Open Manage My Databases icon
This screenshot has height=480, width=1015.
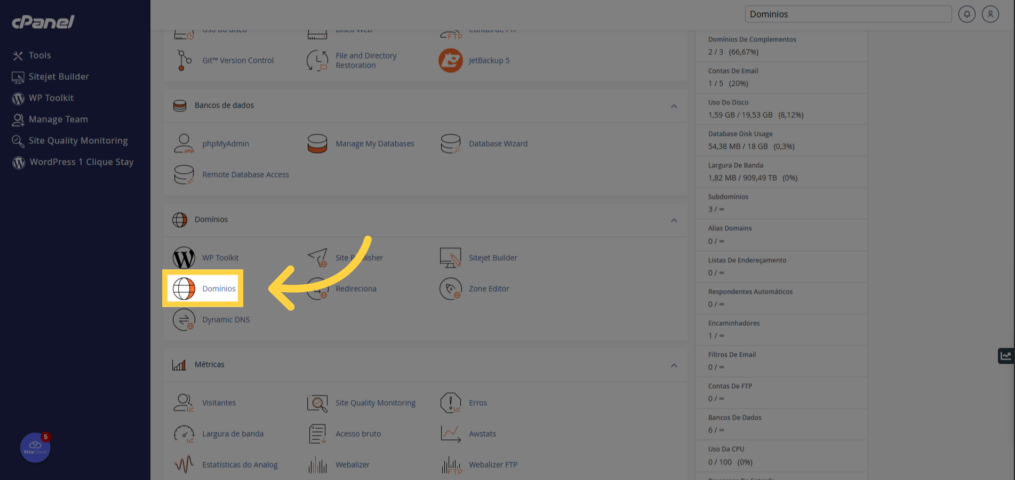[x=317, y=144]
